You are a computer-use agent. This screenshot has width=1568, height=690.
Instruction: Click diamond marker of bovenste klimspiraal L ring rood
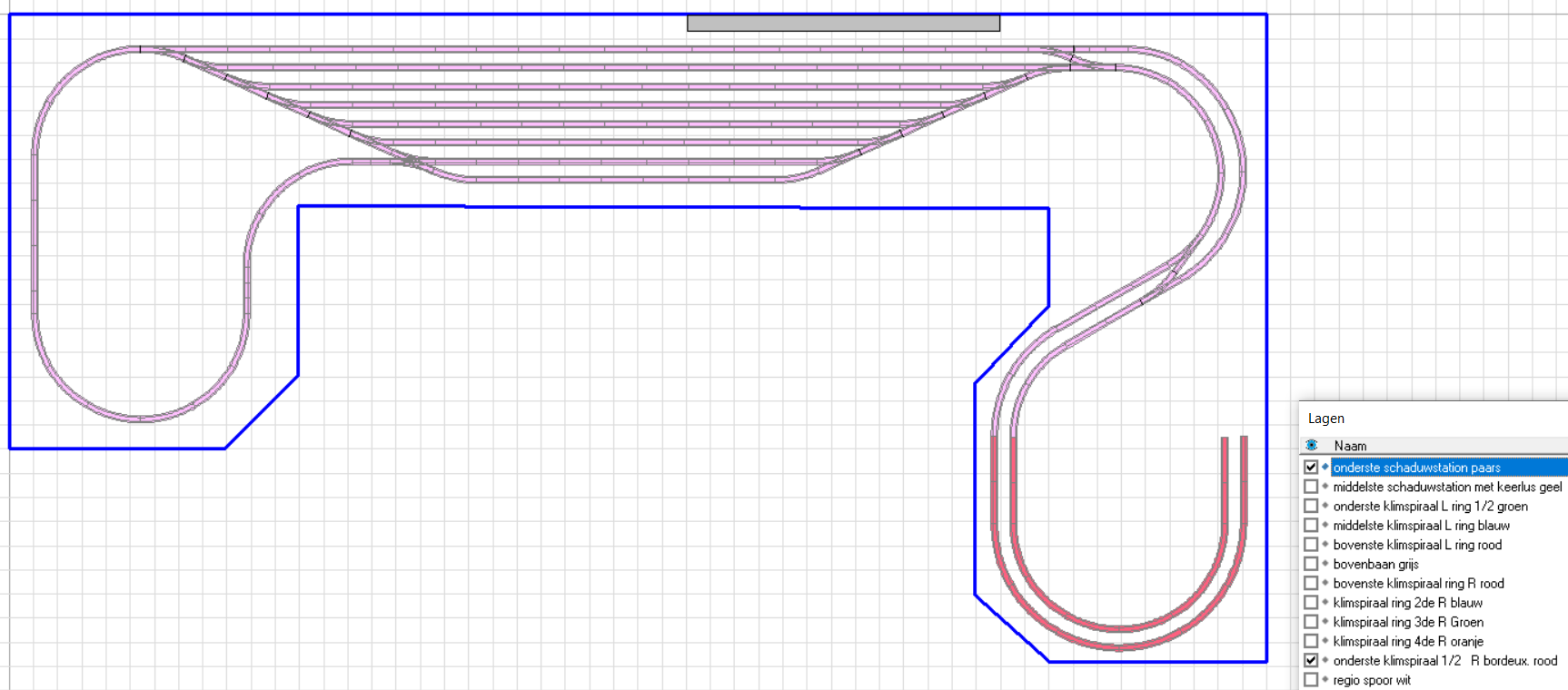(1325, 545)
